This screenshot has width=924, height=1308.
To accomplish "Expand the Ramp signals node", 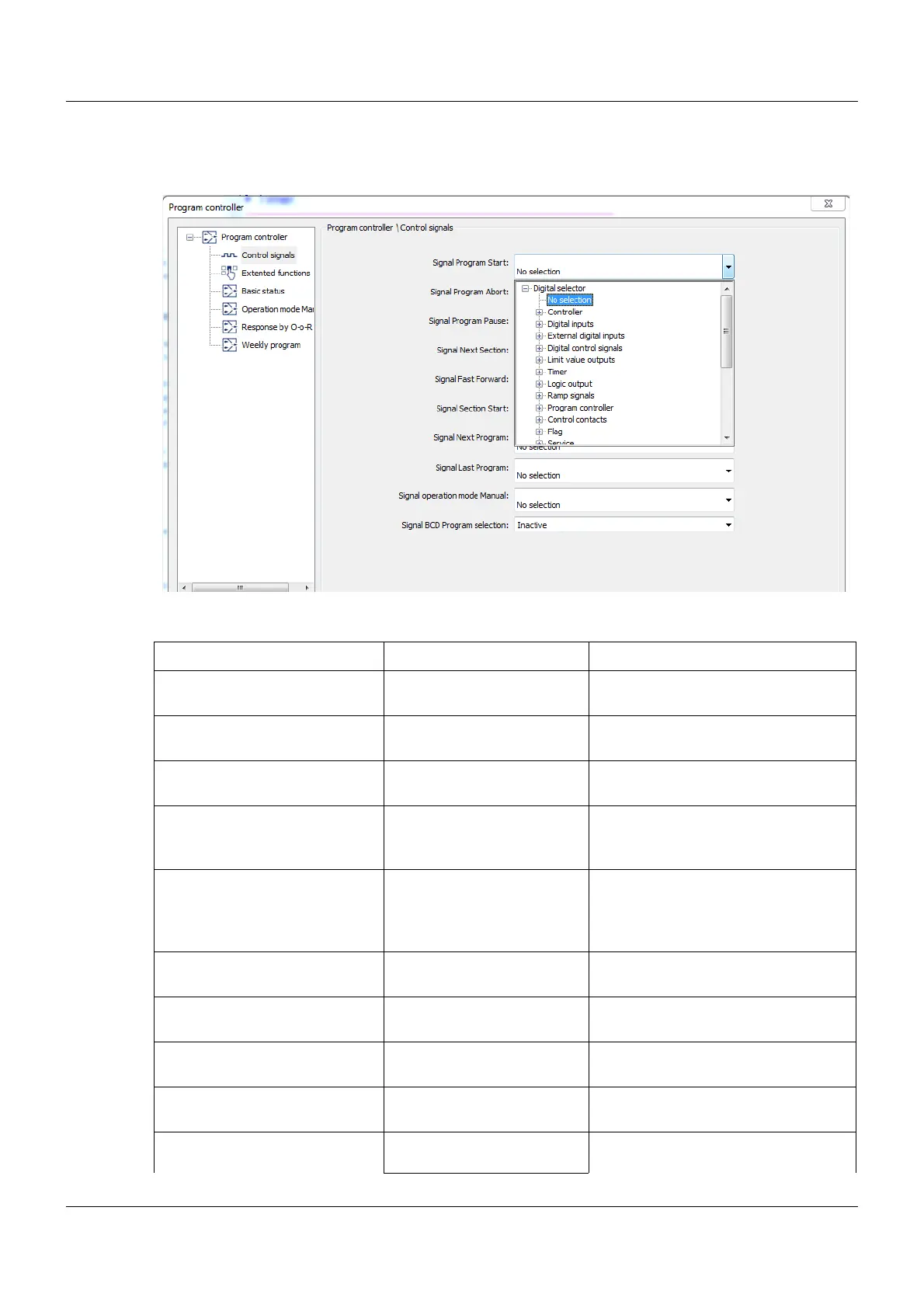I will [x=540, y=395].
